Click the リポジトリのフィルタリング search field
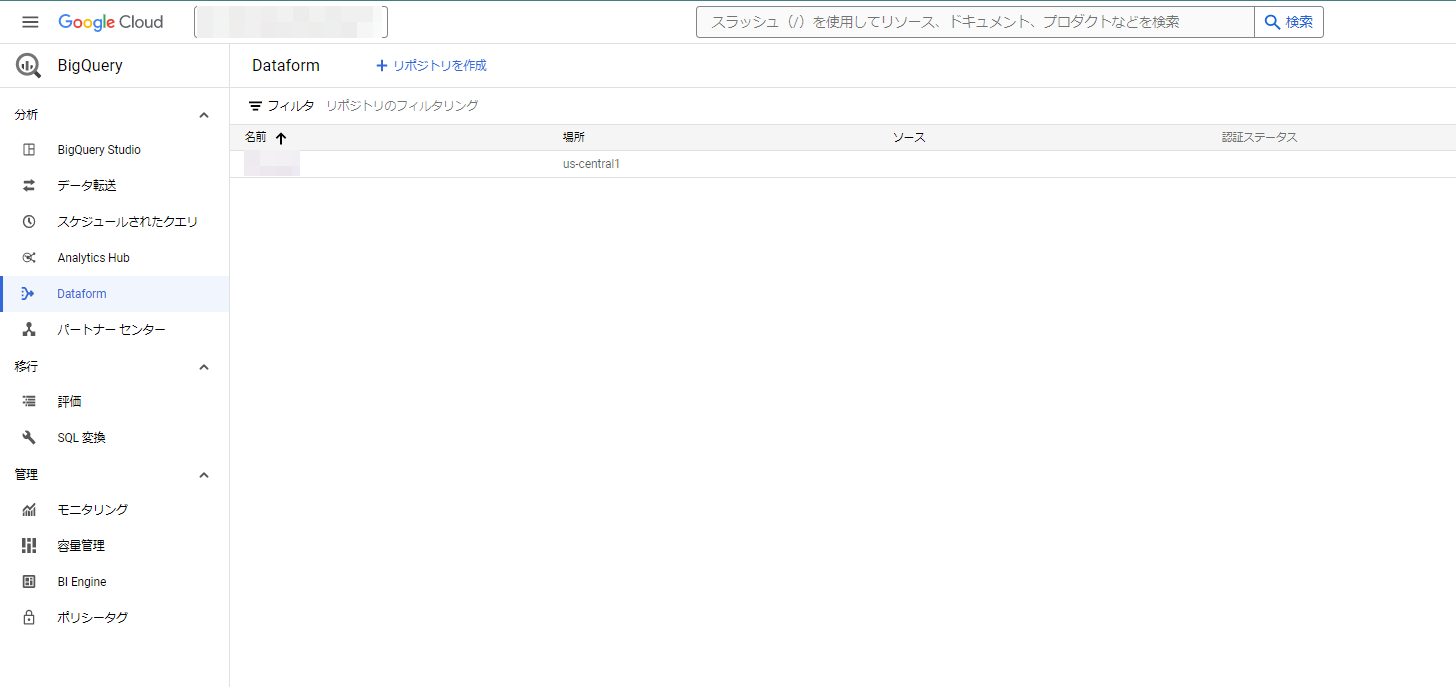This screenshot has width=1456, height=687. pyautogui.click(x=403, y=105)
